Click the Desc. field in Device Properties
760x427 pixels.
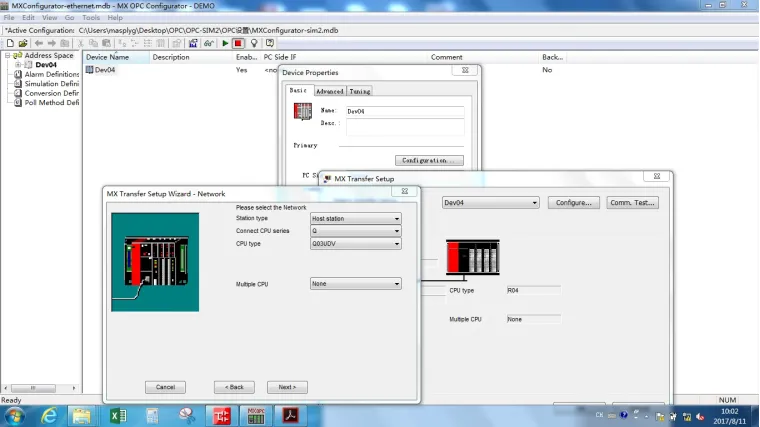coord(405,127)
